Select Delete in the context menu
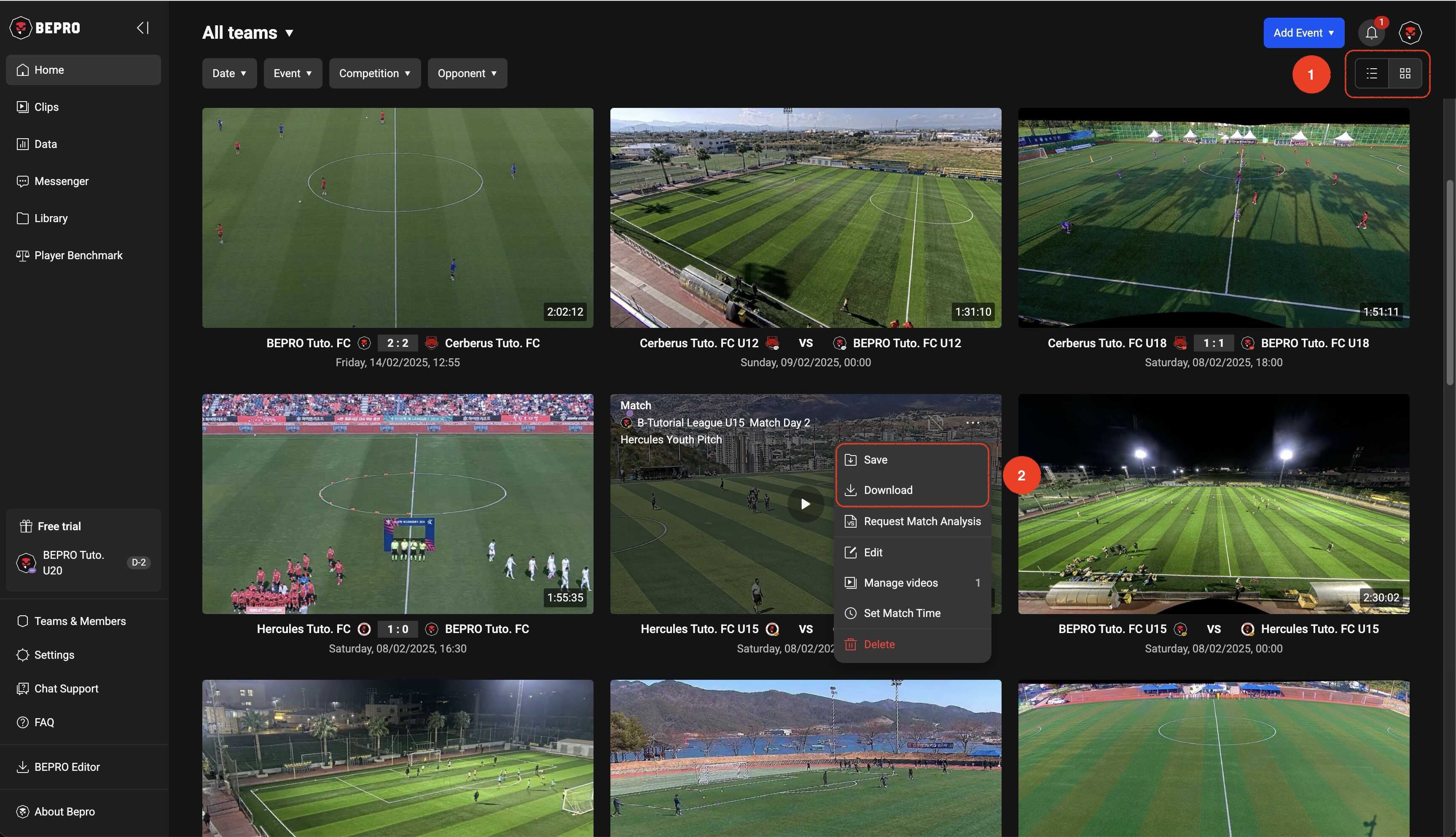This screenshot has height=837, width=1456. tap(879, 644)
